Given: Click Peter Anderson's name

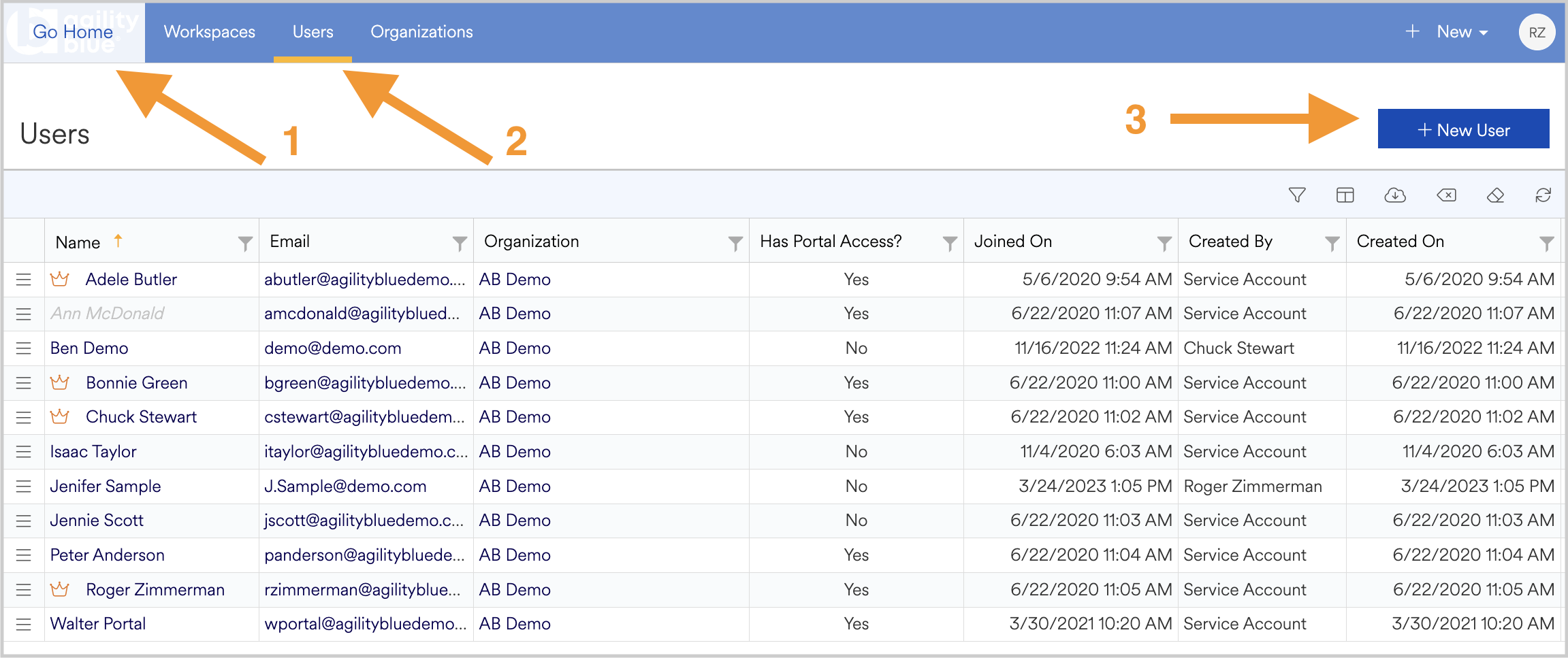Looking at the screenshot, I should [107, 555].
